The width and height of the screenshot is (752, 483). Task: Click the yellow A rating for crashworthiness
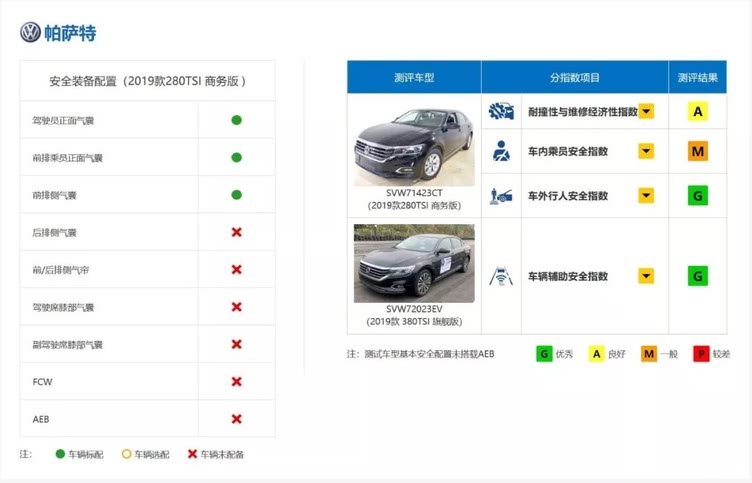click(x=698, y=111)
